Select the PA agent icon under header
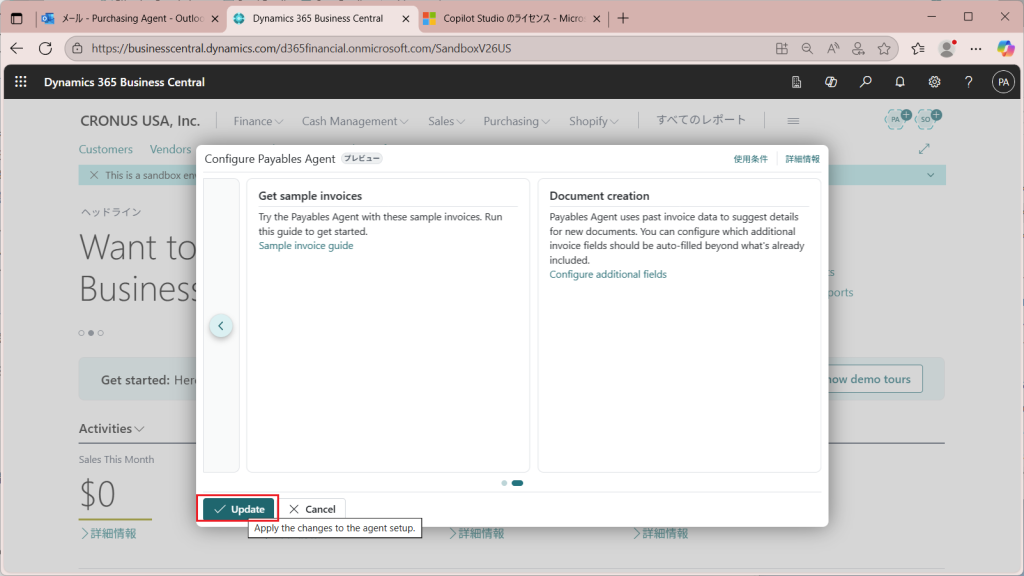The width and height of the screenshot is (1024, 576). click(897, 119)
